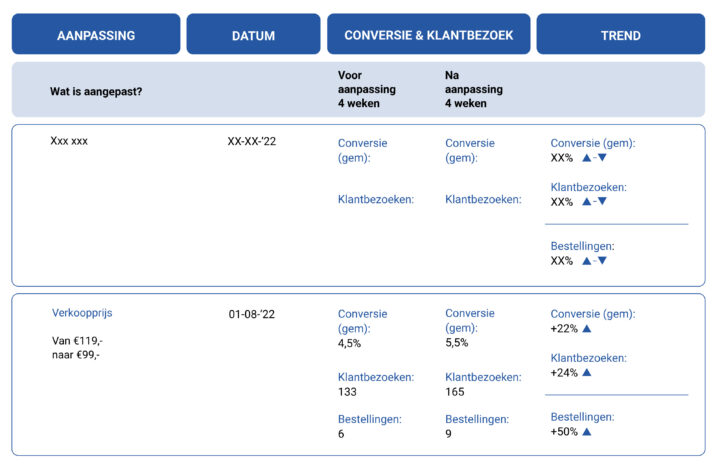
Task: Click down triangle in template Klantbezoeken trend
Action: point(602,201)
